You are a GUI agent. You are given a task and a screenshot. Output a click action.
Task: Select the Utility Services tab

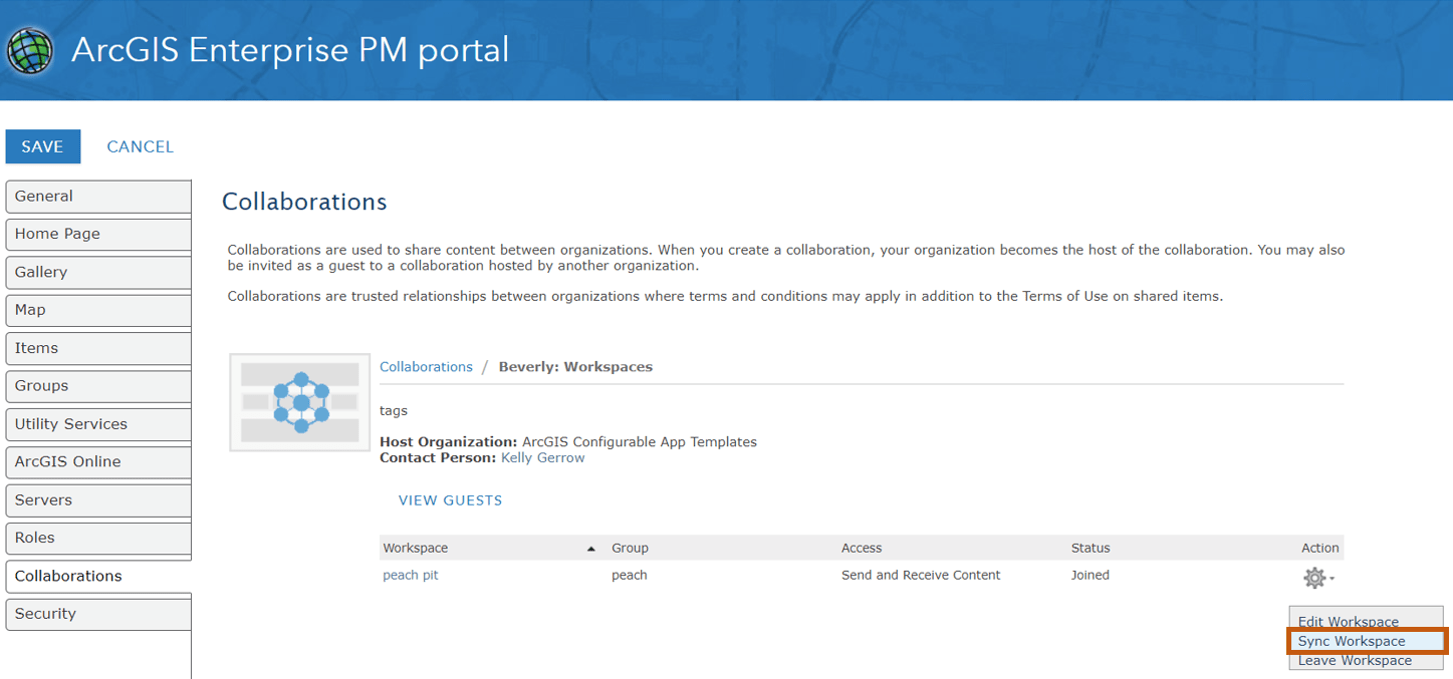[98, 424]
